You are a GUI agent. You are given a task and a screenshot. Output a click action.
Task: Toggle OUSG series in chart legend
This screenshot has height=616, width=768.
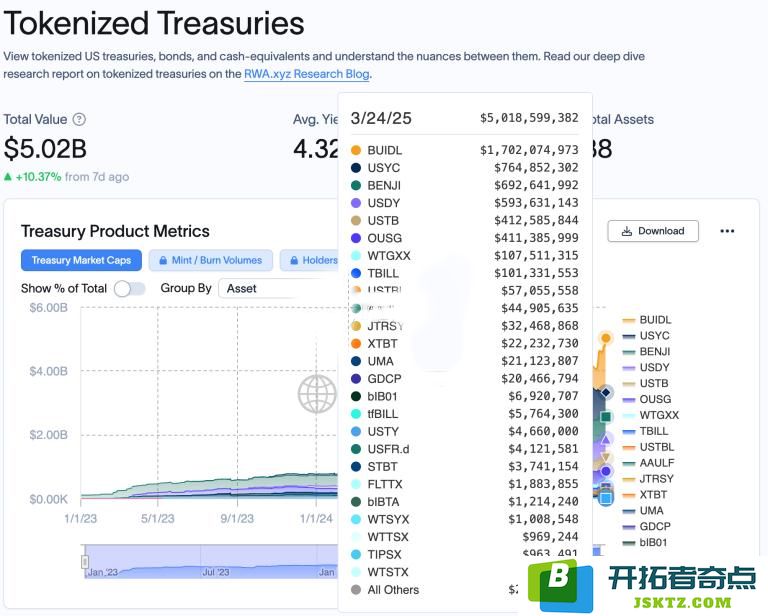point(647,399)
